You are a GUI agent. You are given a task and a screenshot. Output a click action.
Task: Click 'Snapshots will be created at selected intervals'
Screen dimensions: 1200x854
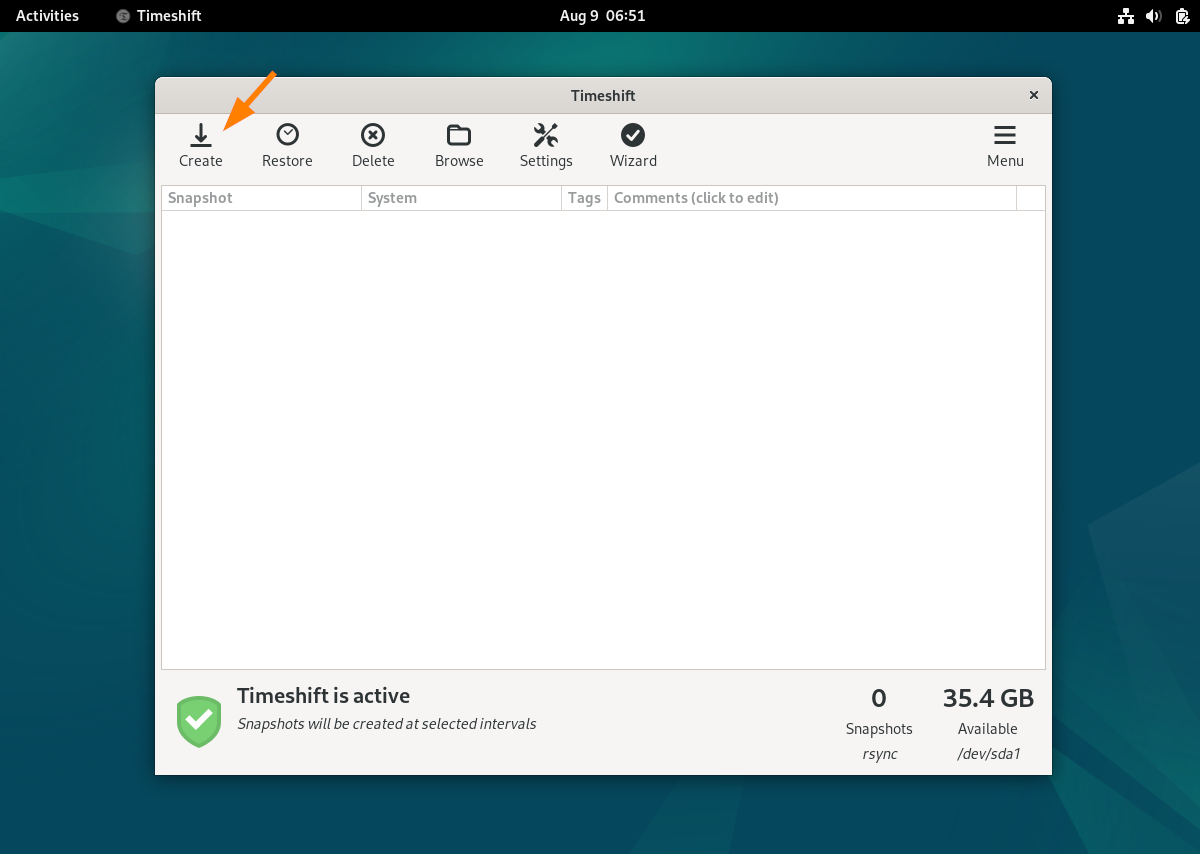coord(386,724)
